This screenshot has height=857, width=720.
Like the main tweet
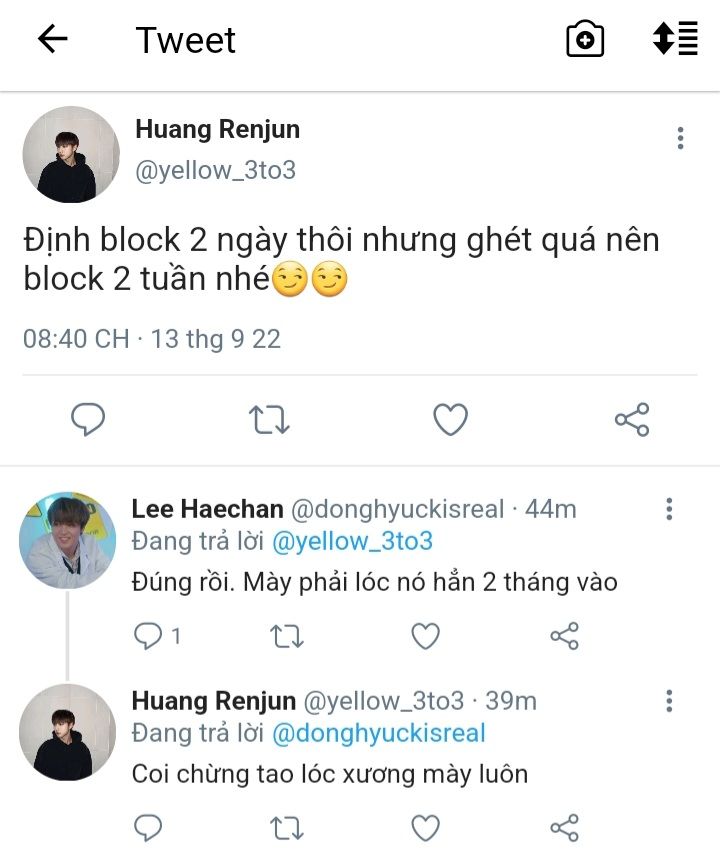(450, 420)
